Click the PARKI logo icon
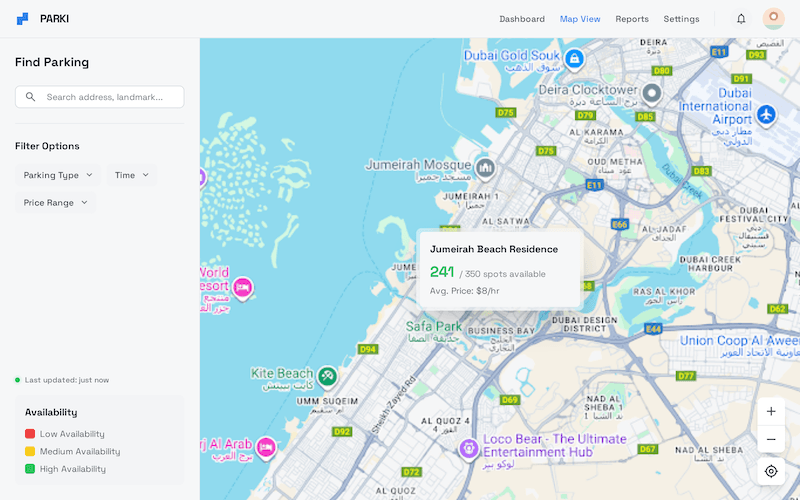800x500 pixels. 23,19
